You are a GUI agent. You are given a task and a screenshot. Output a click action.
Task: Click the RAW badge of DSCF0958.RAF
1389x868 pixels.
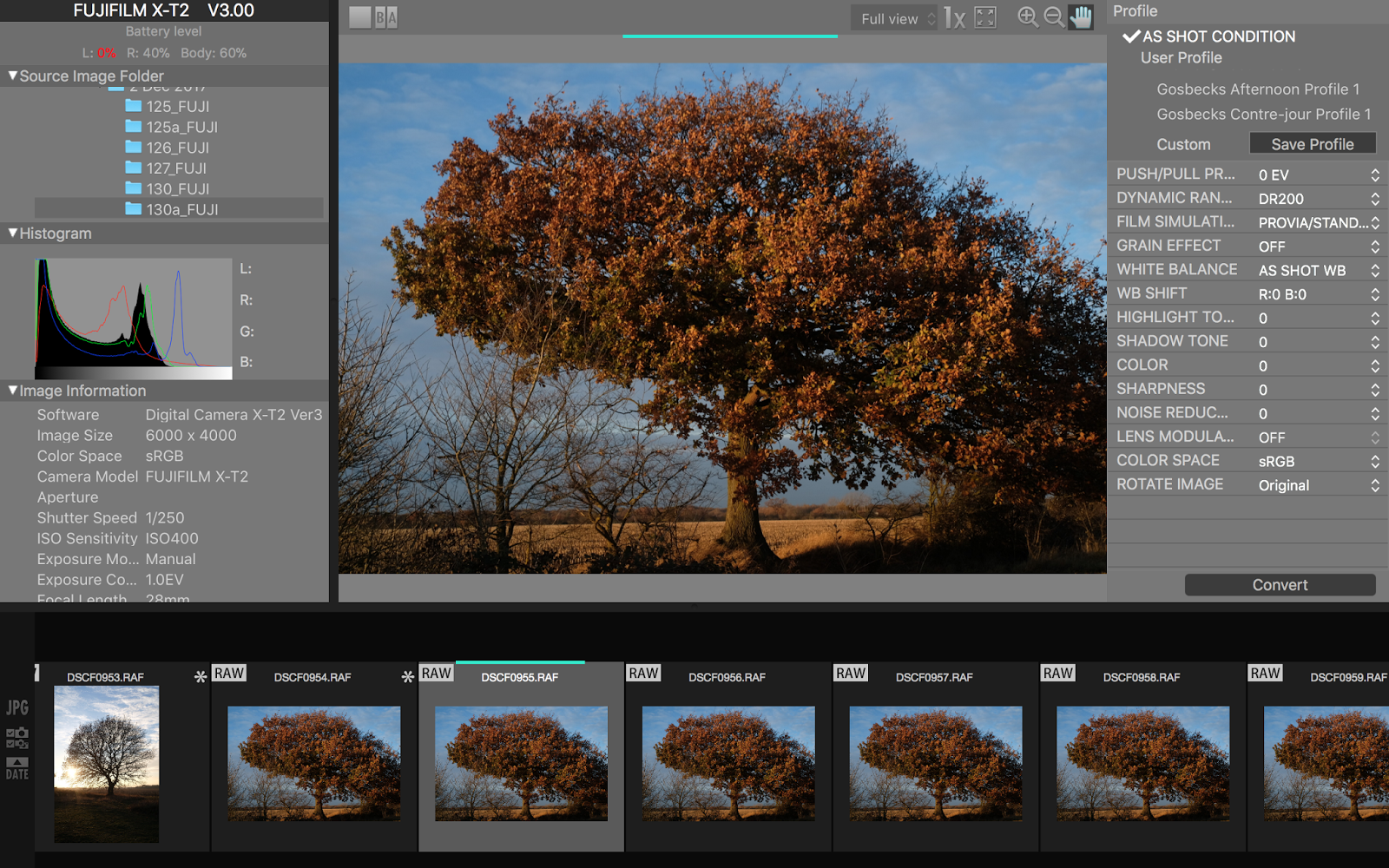pos(1058,673)
